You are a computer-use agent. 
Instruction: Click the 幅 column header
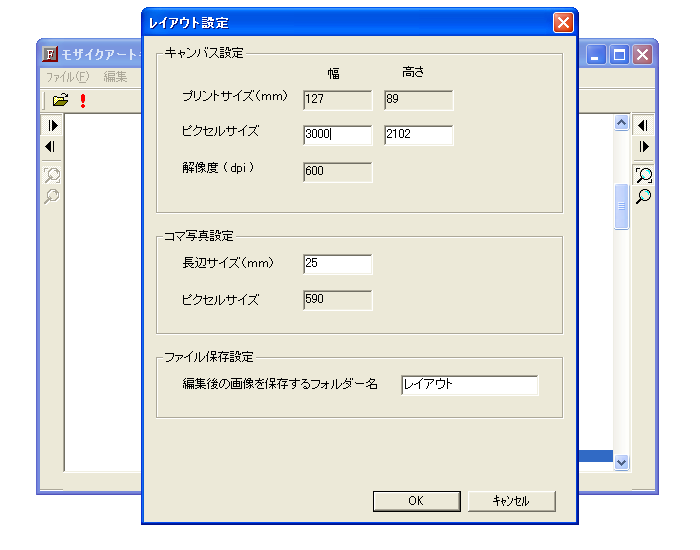tap(333, 73)
